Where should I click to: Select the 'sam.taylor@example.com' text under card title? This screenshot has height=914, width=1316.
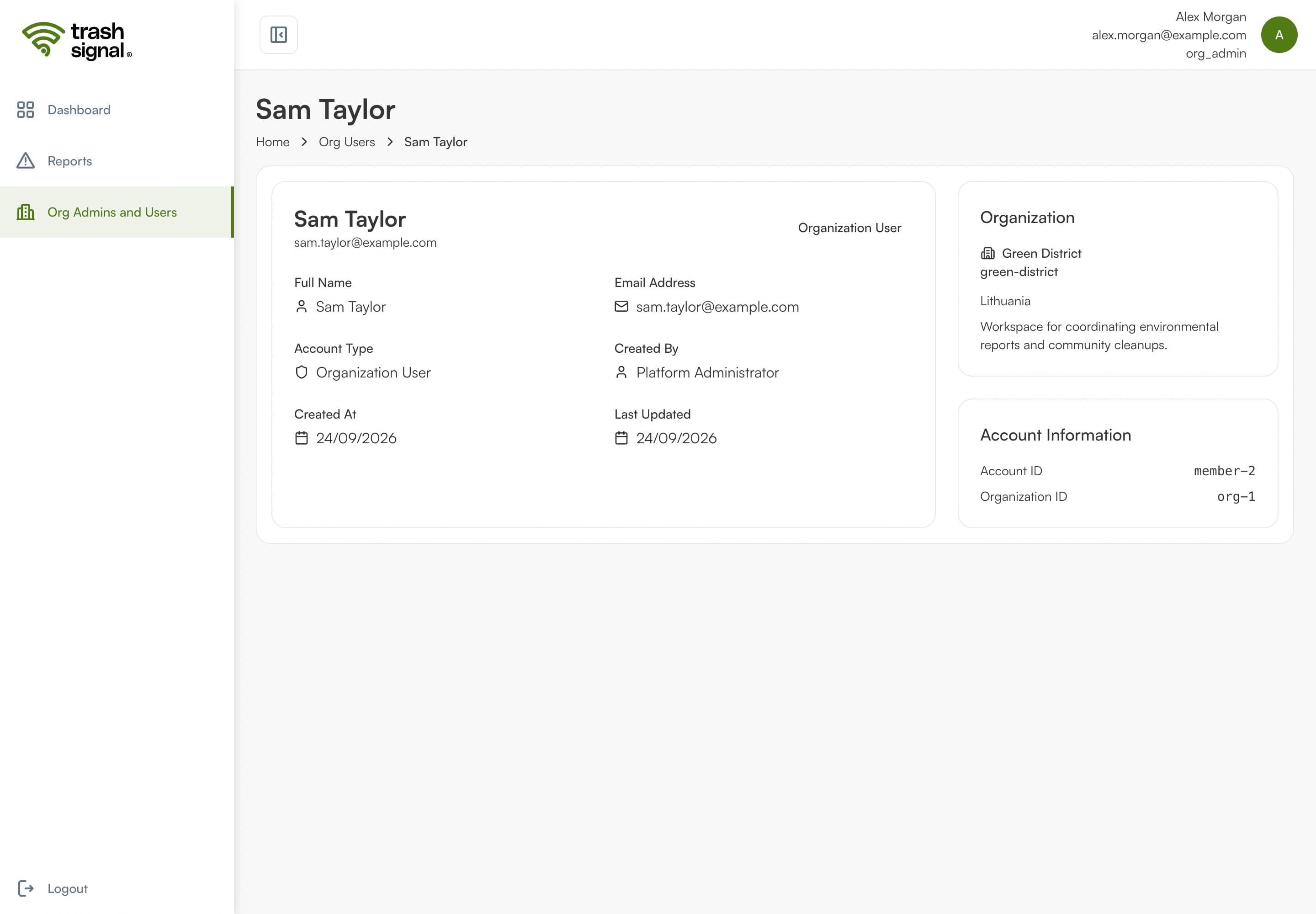pos(366,243)
